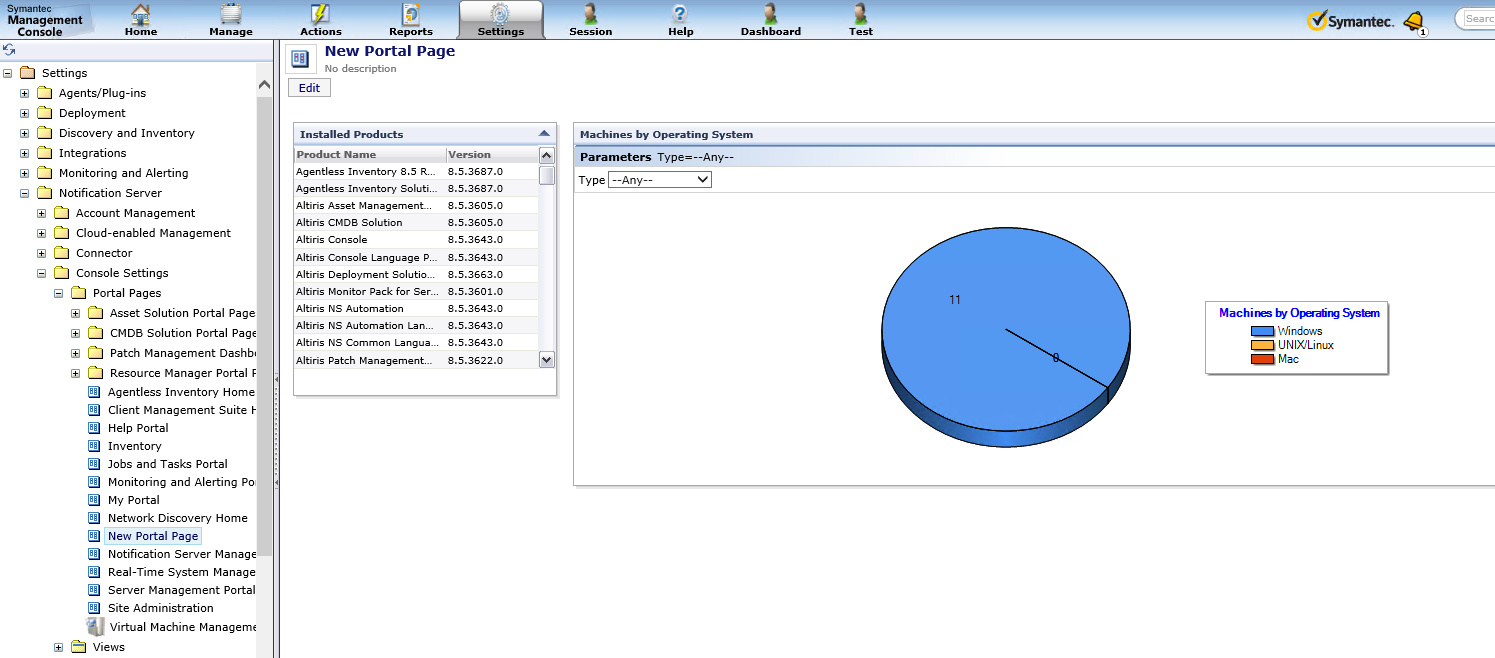Viewport: 1495px width, 658px height.
Task: Click the Virtual Machine Management server icon
Action: [95, 627]
